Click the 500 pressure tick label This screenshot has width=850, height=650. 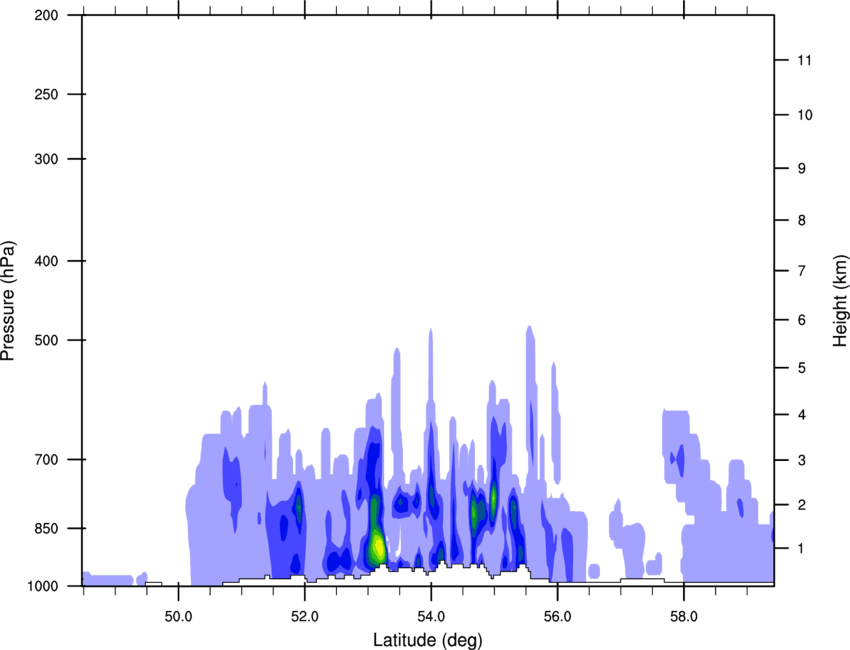coord(46,340)
